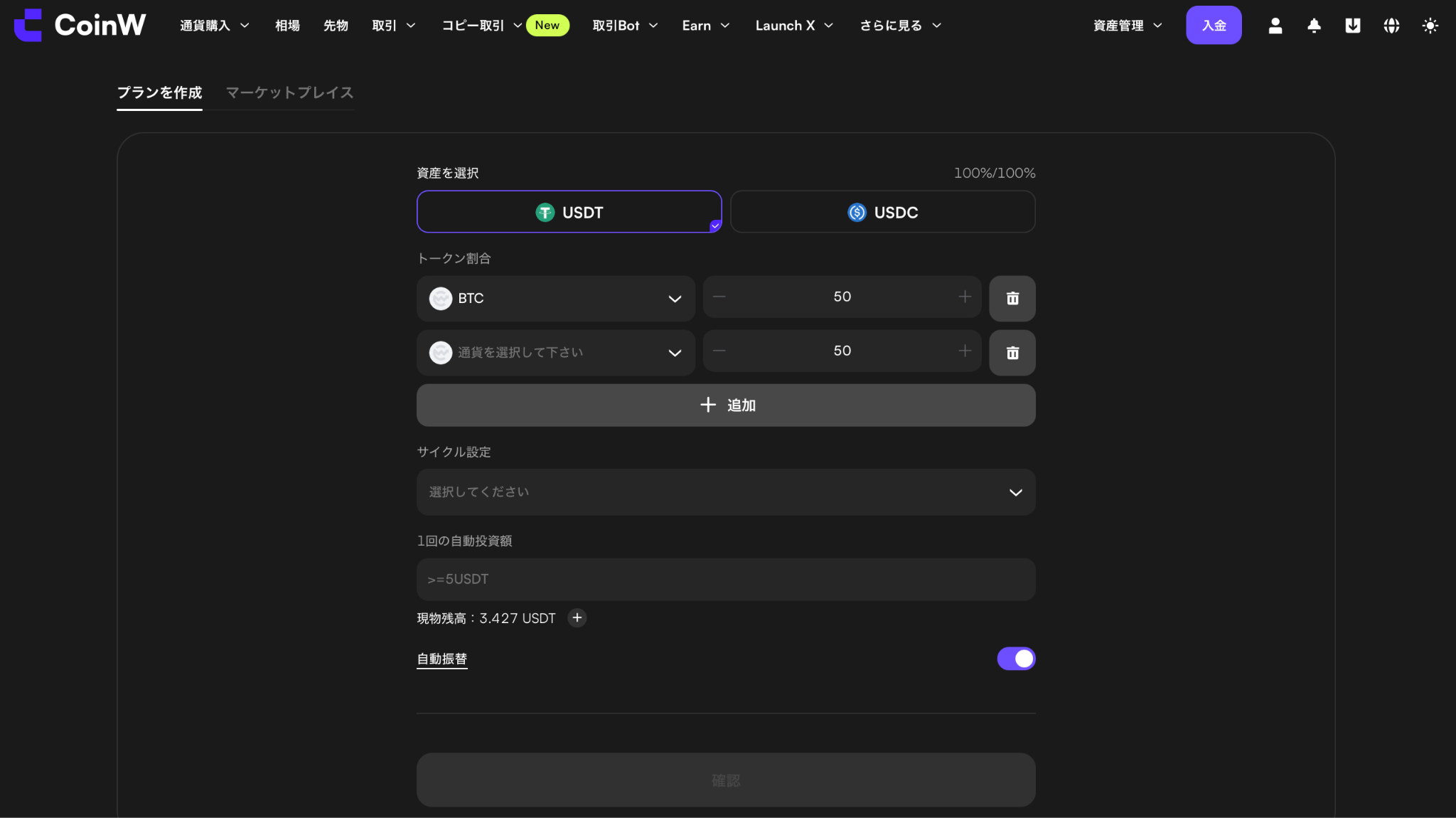Screen dimensions: 1456x818
Task: Click the BTC coin icon
Action: pos(441,298)
